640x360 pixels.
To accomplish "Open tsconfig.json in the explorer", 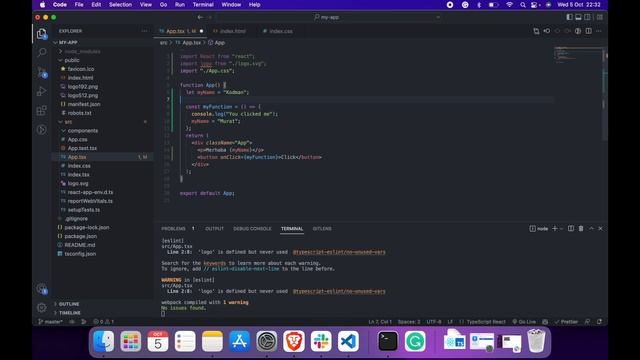I will pos(80,253).
